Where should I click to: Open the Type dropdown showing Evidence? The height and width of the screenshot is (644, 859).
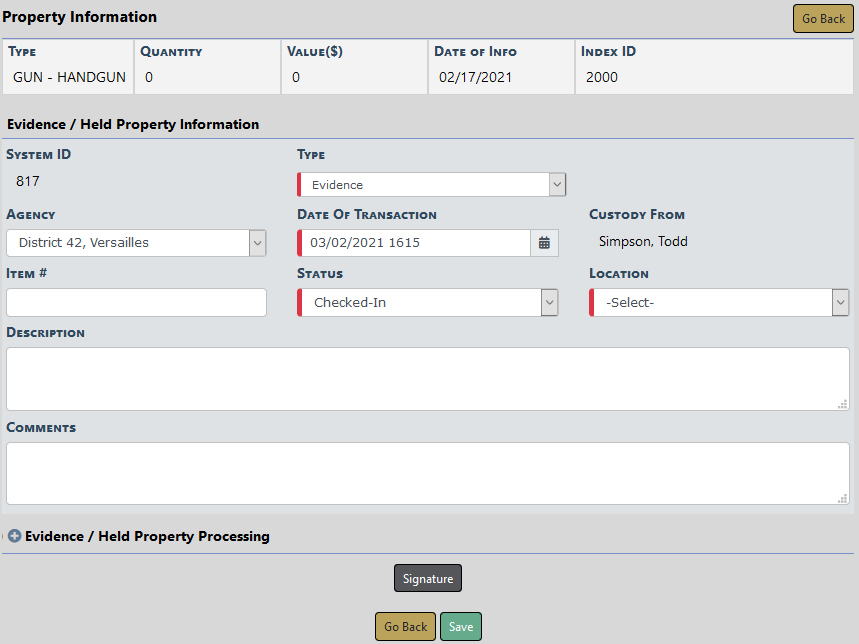pos(432,185)
